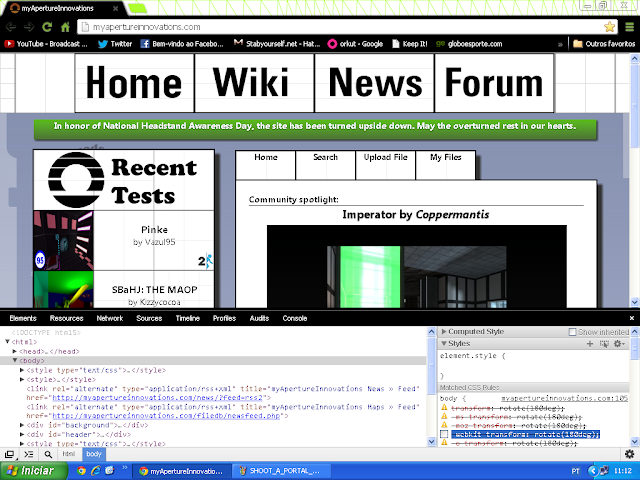Open the Stabyourself.net bookmark
Image resolution: width=640 pixels, height=480 pixels.
(x=277, y=44)
